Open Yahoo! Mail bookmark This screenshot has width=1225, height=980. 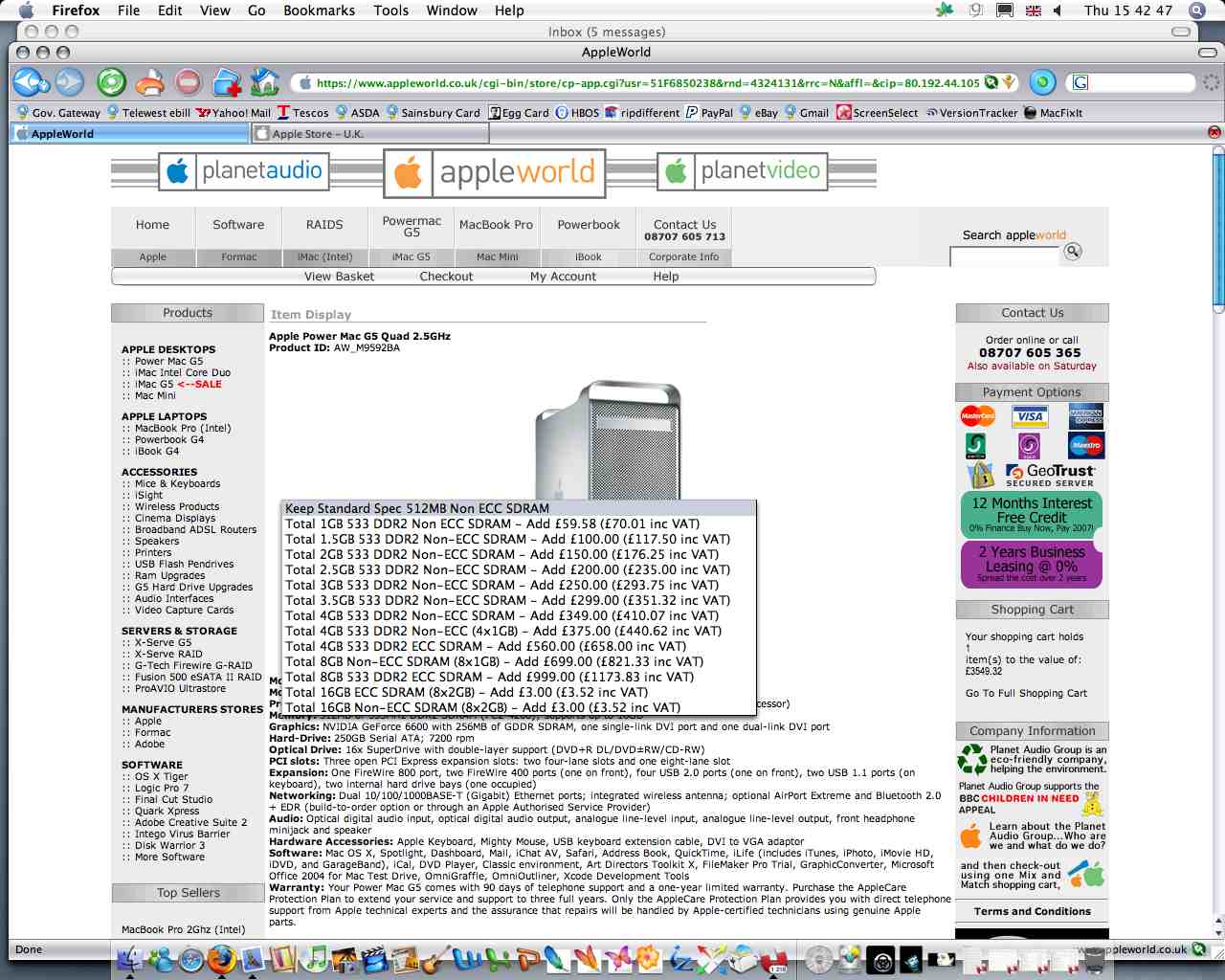234,113
